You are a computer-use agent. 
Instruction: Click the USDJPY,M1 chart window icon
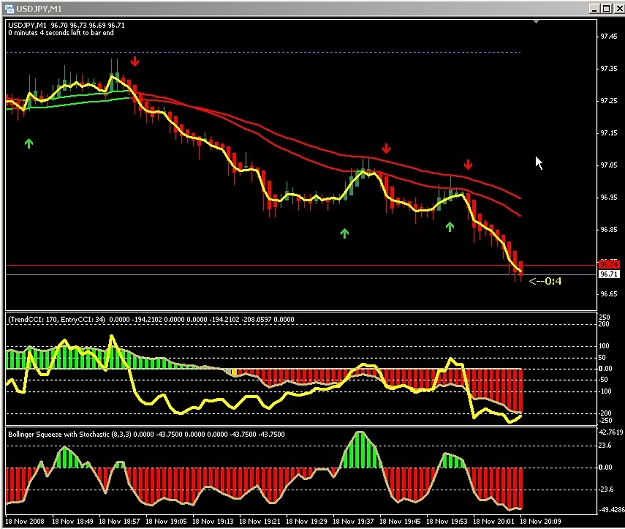pos(8,8)
